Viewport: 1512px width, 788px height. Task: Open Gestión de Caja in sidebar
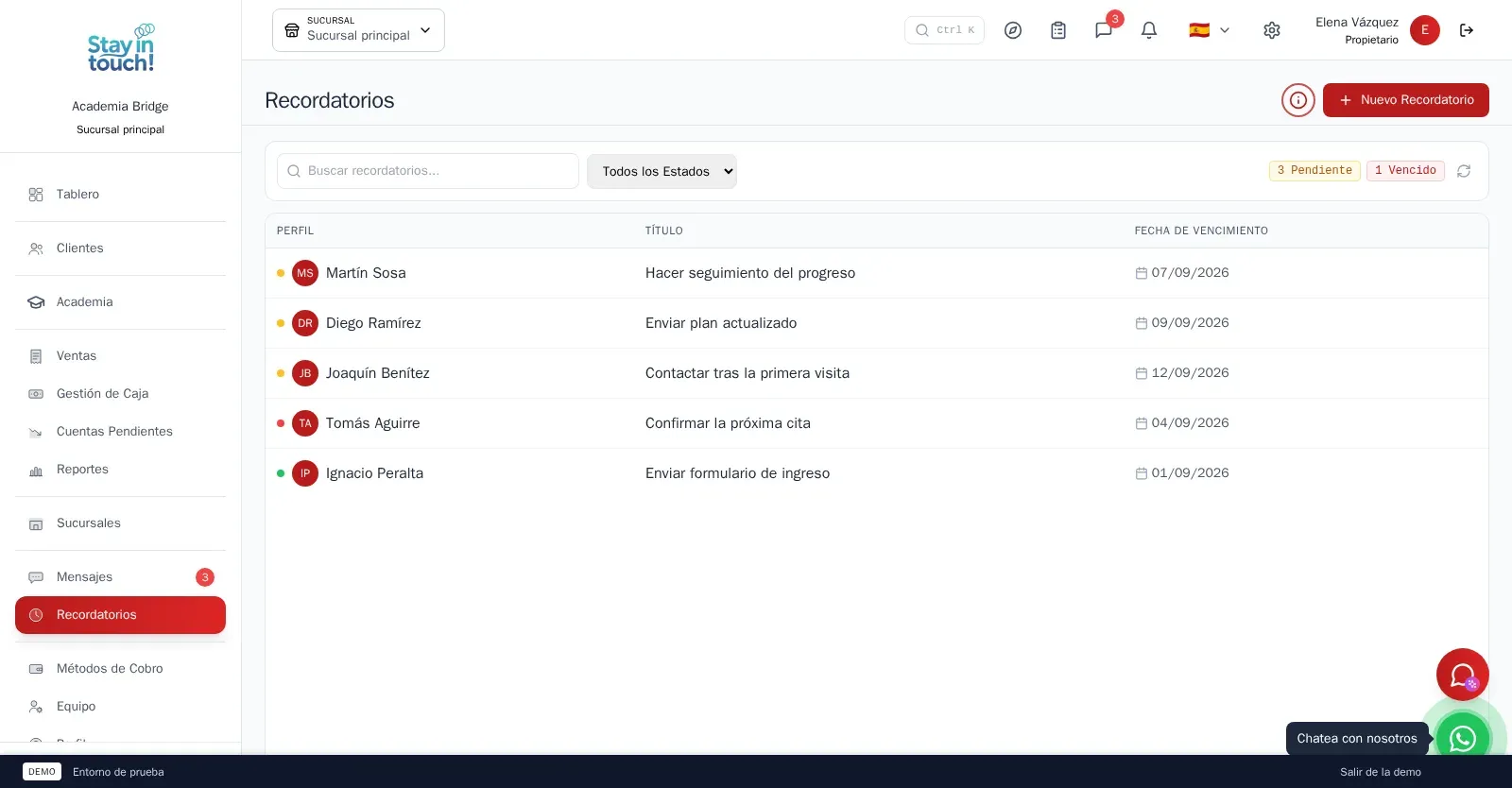pos(121,394)
